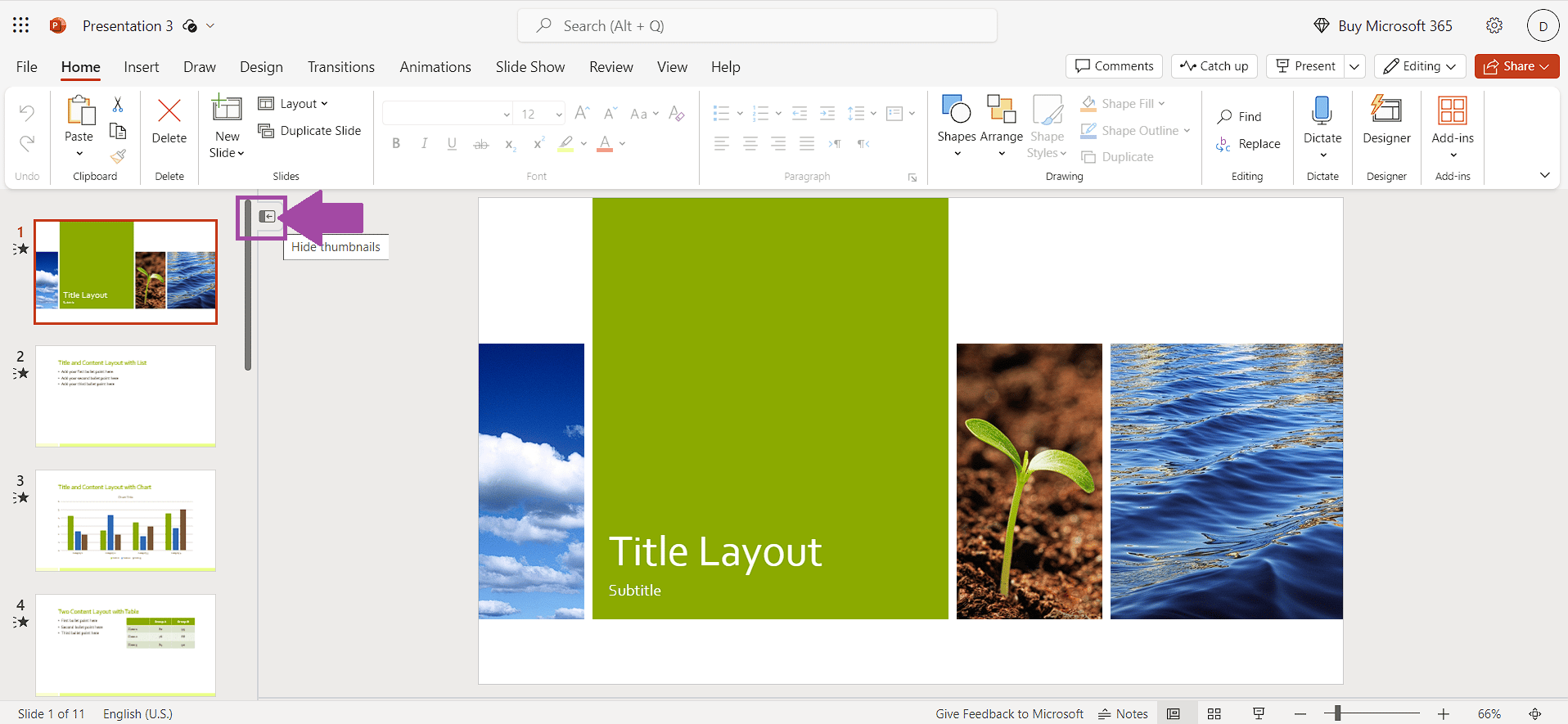Open the app launcher waffle icon
Viewport: 1568px width, 724px height.
click(x=21, y=25)
